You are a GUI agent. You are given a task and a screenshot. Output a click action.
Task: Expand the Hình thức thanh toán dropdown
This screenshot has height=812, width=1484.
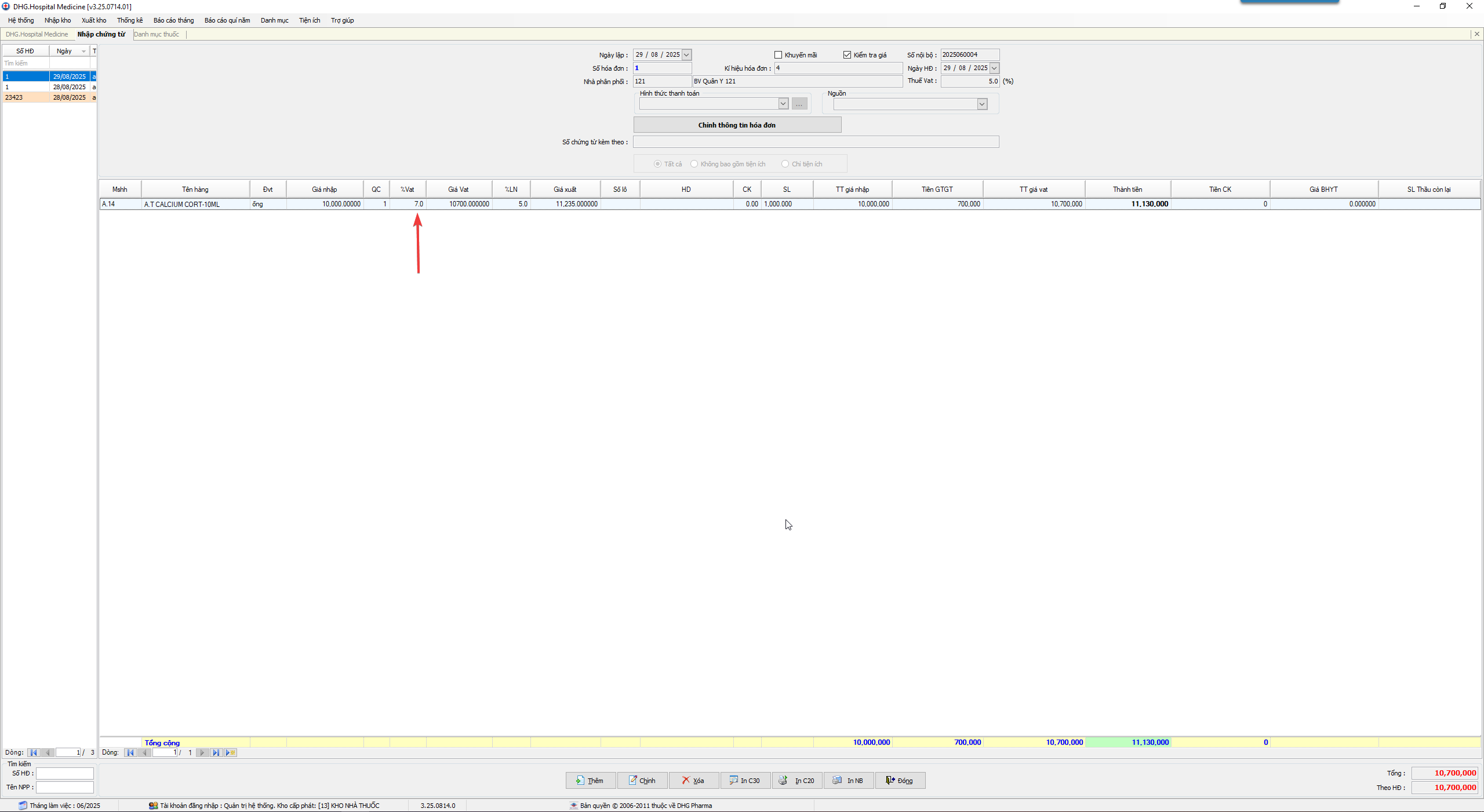click(x=783, y=104)
